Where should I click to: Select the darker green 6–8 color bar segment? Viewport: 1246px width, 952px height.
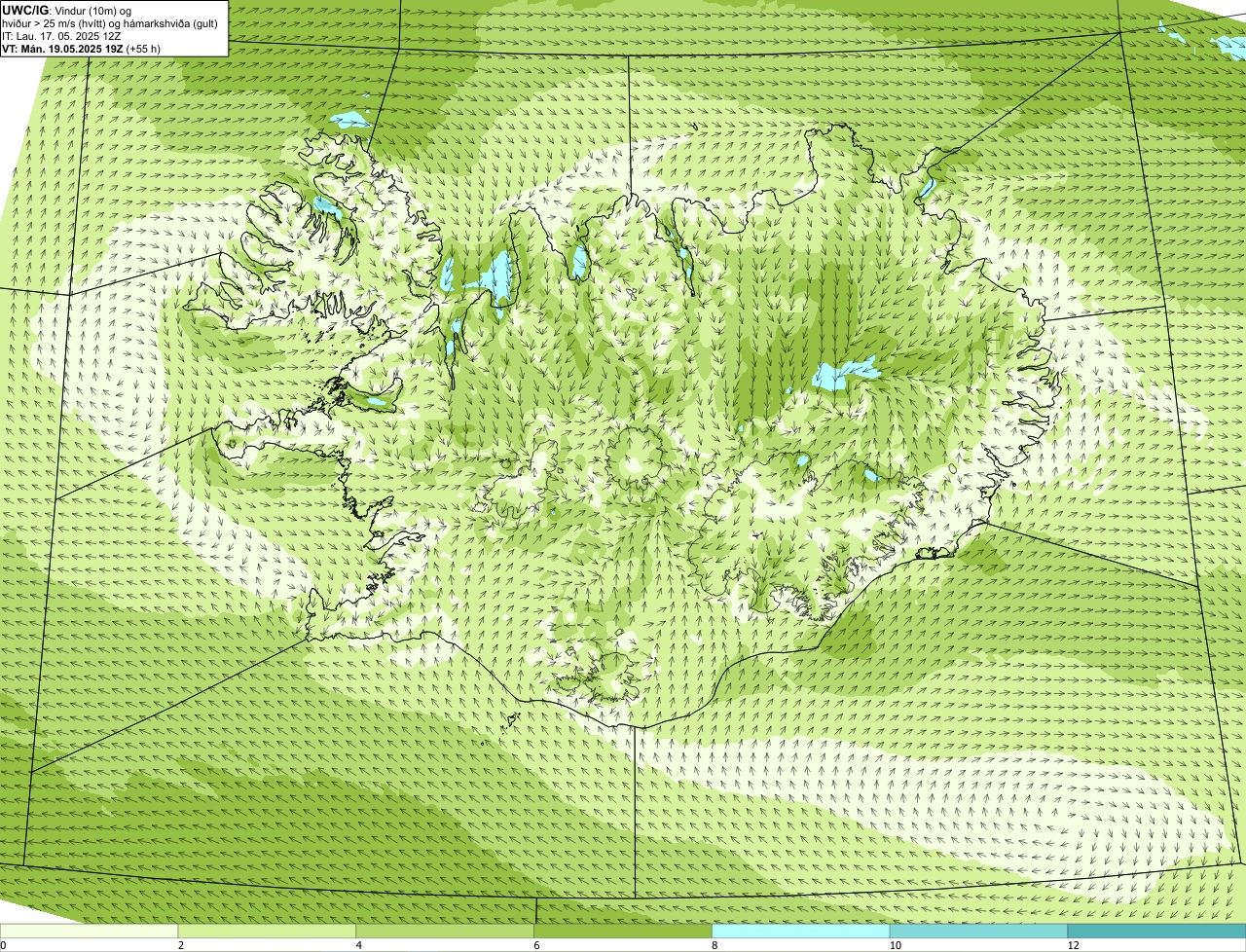624,931
